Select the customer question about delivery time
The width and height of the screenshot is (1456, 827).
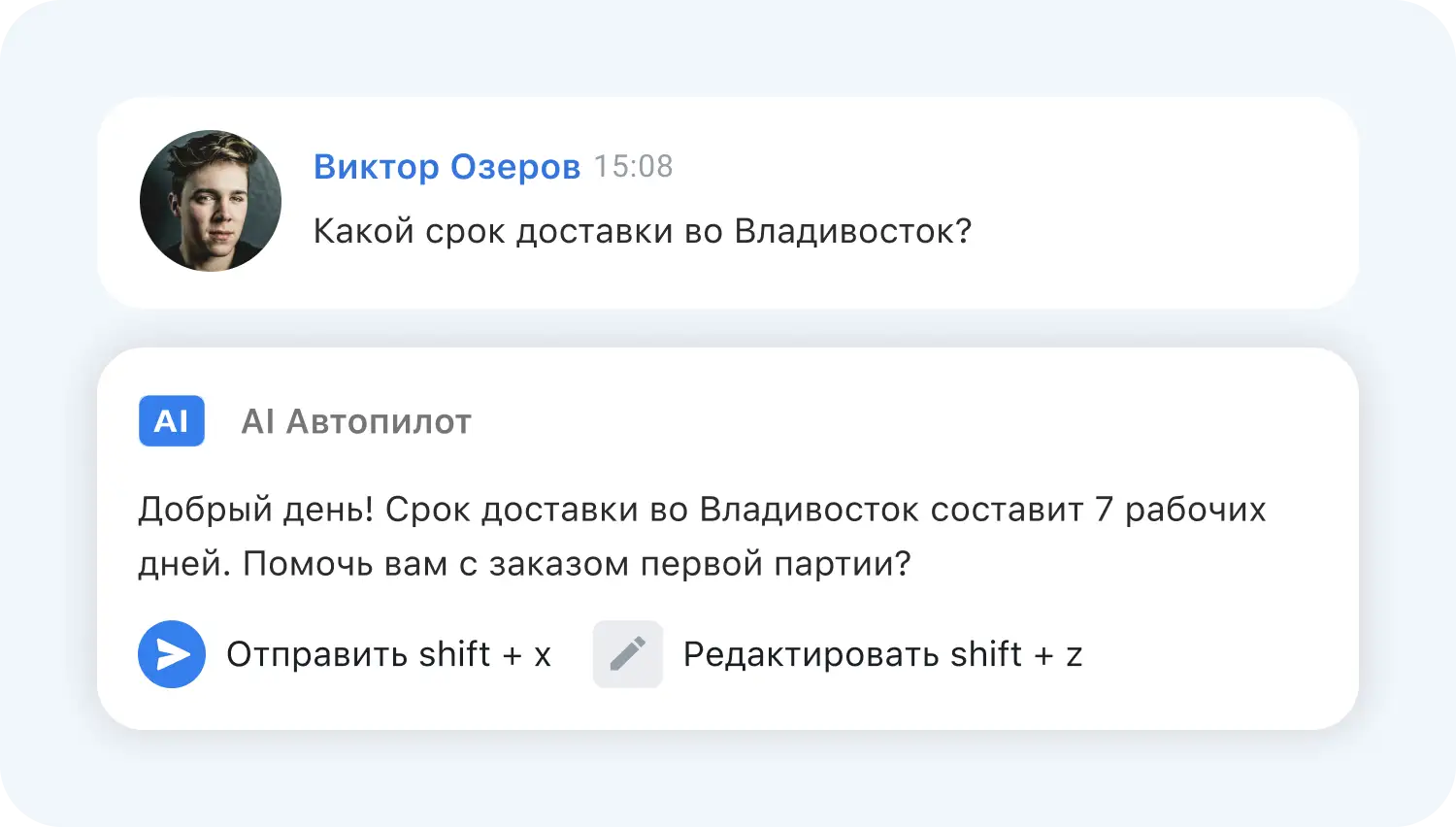pyautogui.click(x=642, y=232)
